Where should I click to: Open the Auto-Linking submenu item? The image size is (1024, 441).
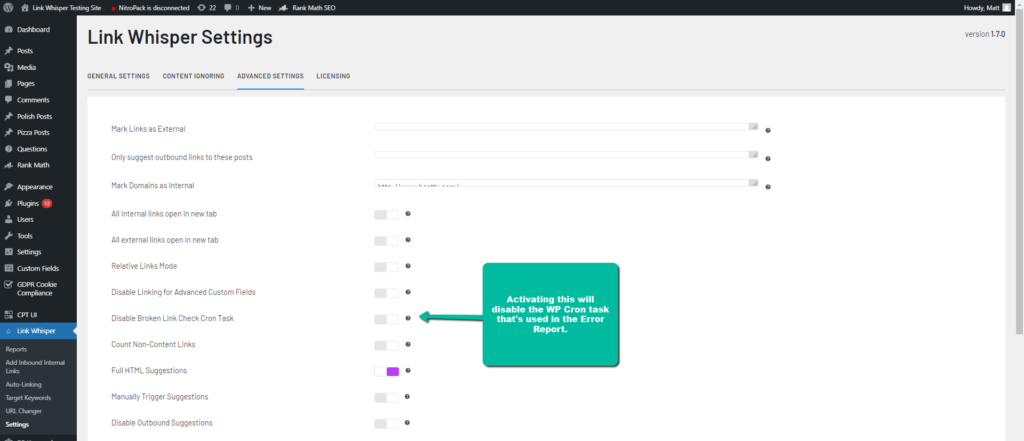24,384
